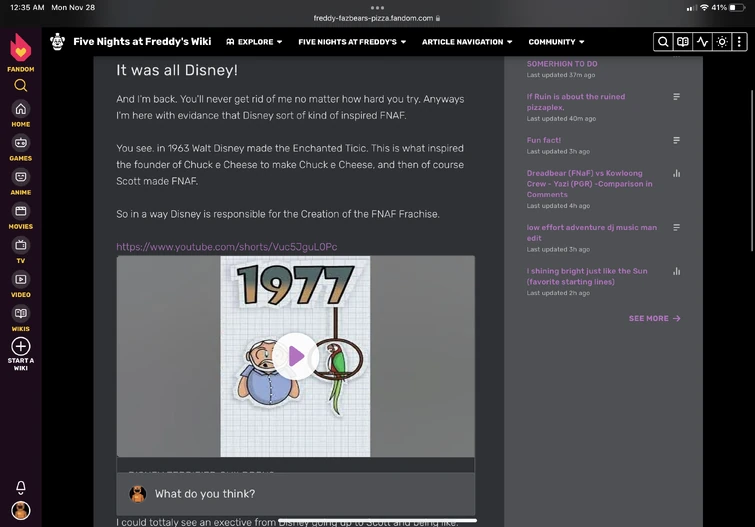
Task: Open the Fandom logo home
Action: pyautogui.click(x=21, y=53)
